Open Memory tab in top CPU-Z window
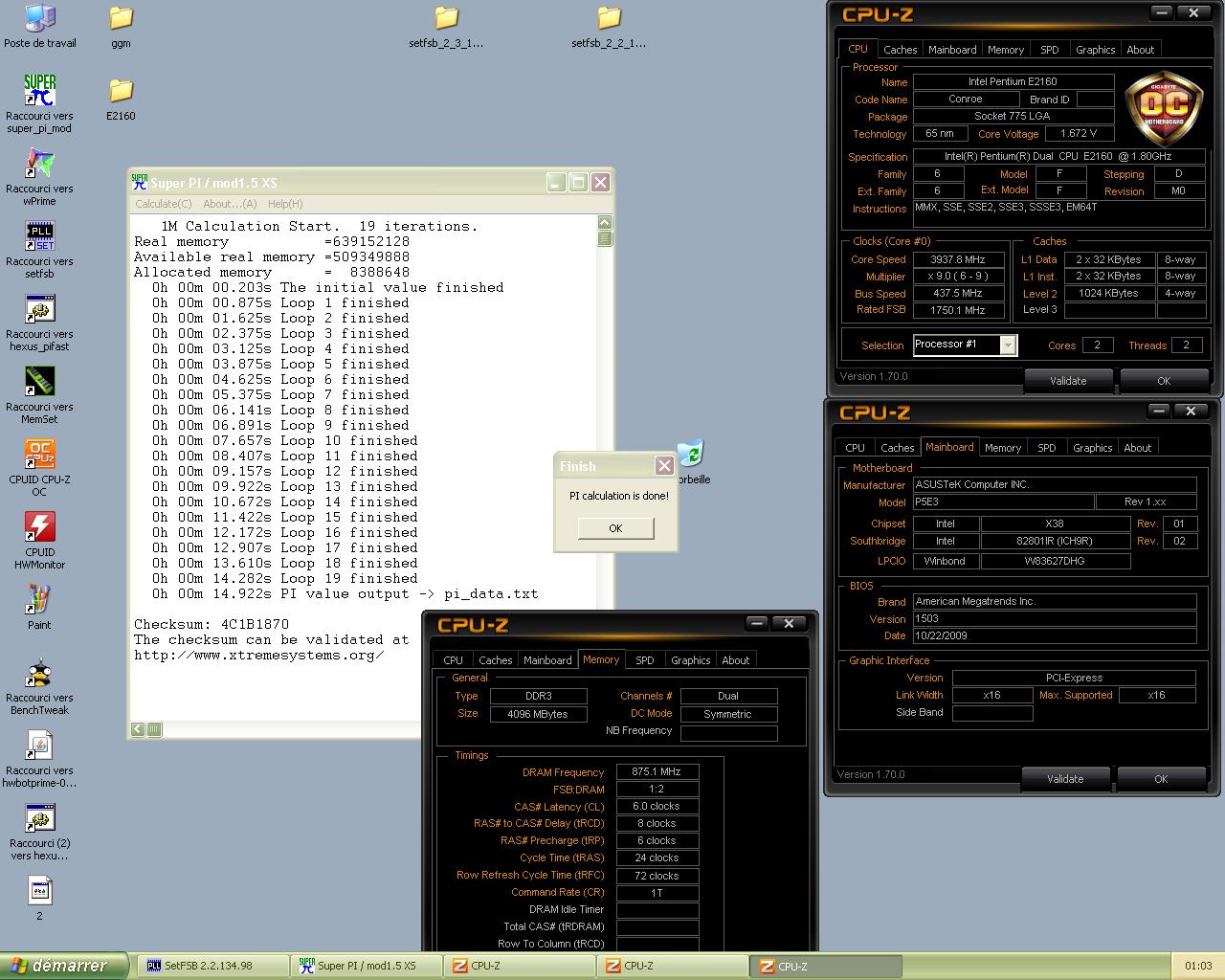Viewport: 1225px width, 980px height. point(1006,50)
